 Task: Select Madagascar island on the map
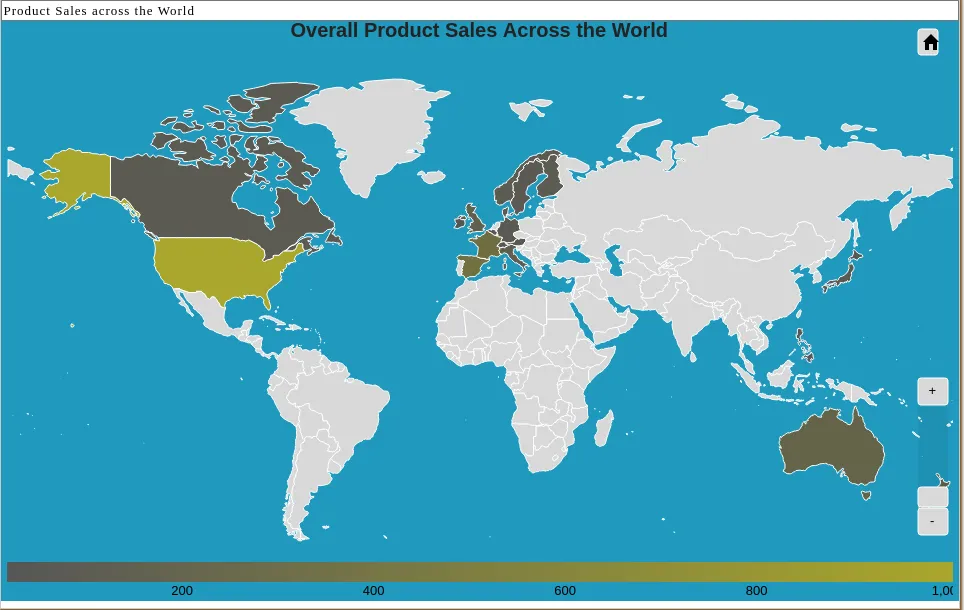[603, 429]
